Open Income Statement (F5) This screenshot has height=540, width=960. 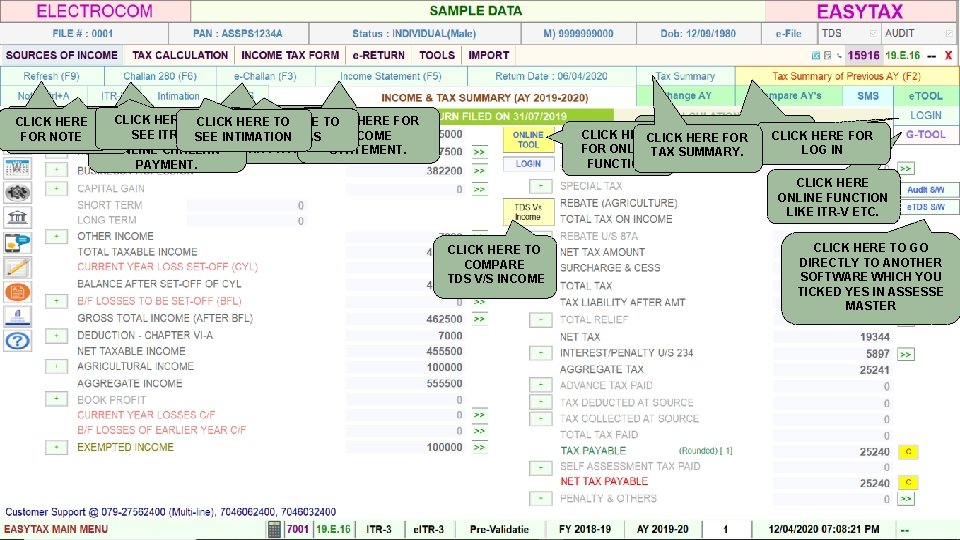[391, 77]
